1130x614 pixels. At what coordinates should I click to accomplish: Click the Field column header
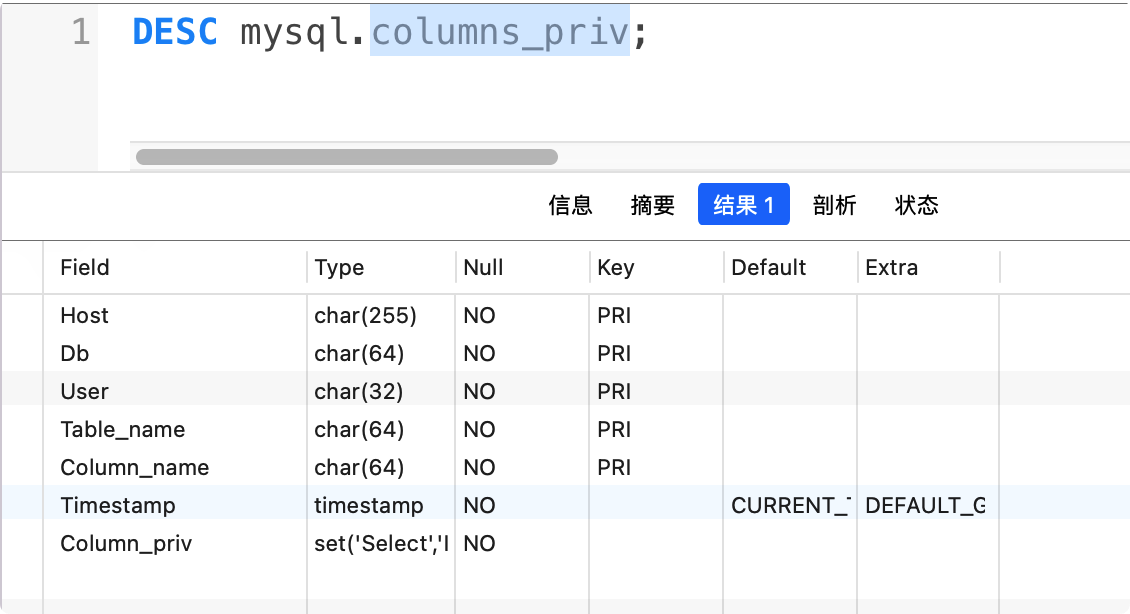coord(84,267)
